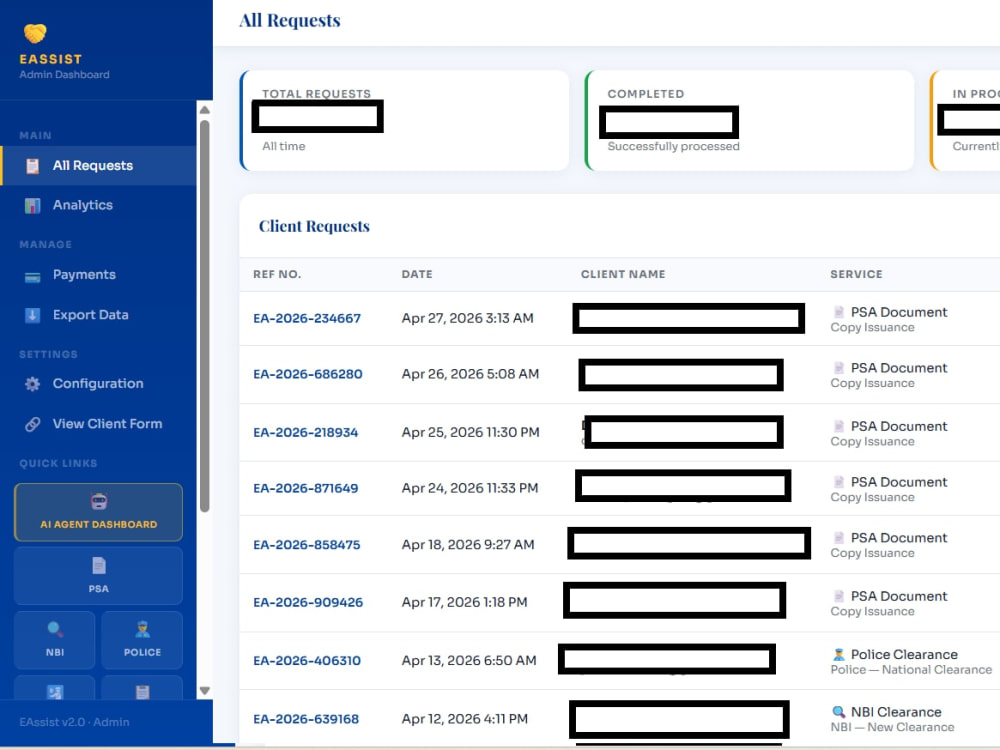1000x750 pixels.
Task: Open request EA-2026-909426
Action: (308, 603)
